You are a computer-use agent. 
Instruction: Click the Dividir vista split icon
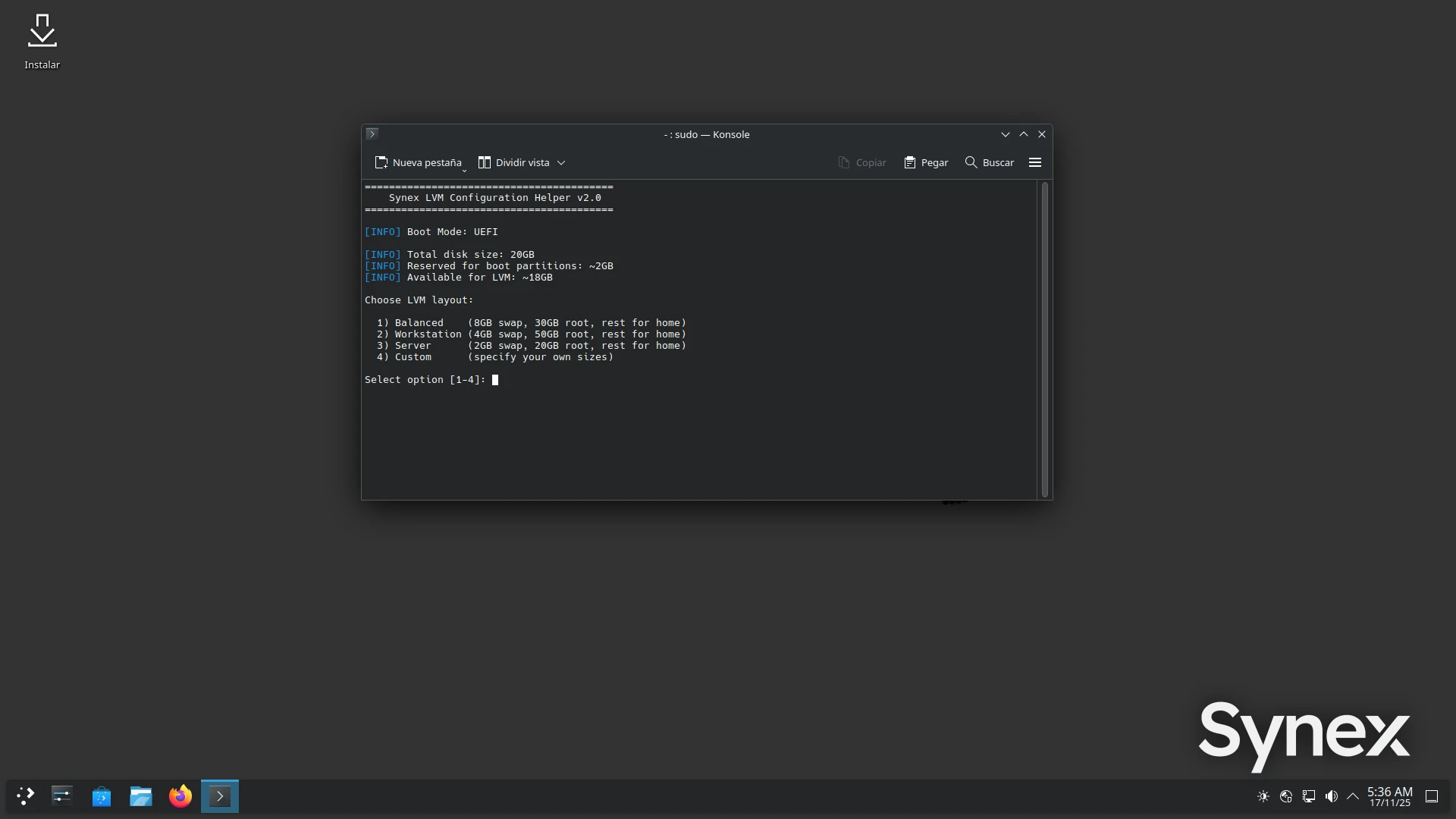pos(484,162)
